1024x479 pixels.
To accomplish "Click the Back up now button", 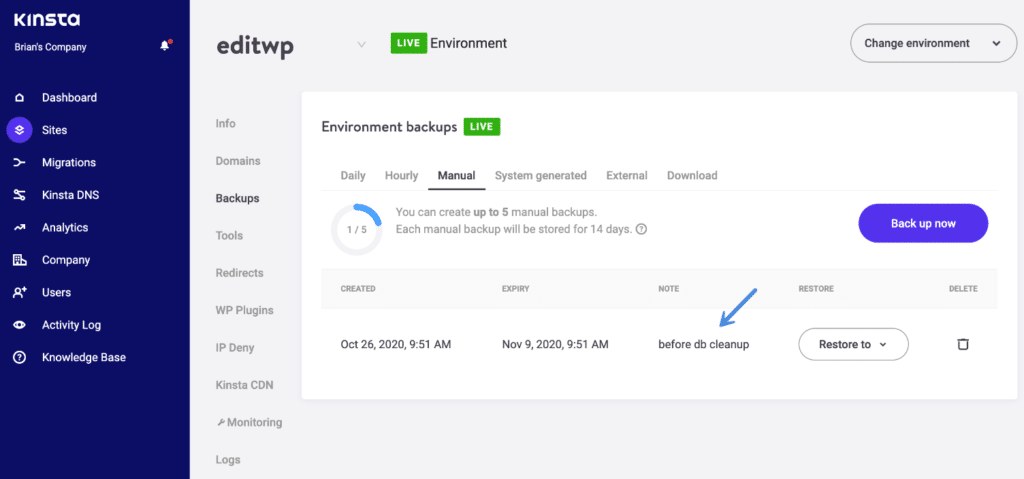I will click(x=923, y=223).
